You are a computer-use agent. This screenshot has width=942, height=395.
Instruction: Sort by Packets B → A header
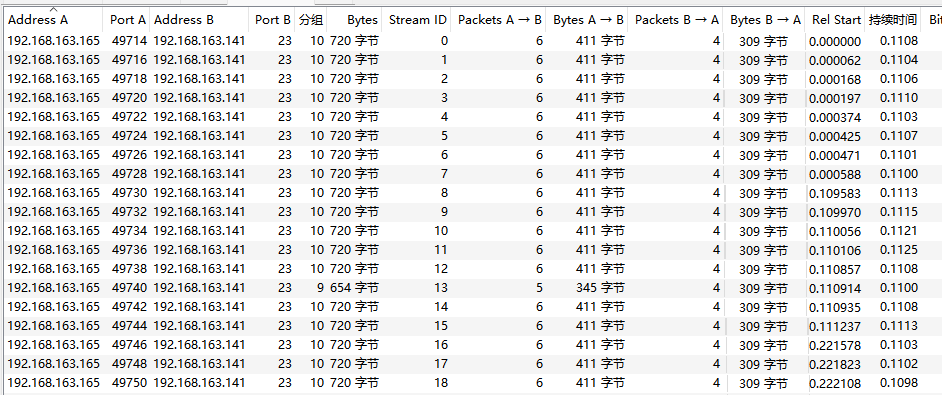[675, 19]
